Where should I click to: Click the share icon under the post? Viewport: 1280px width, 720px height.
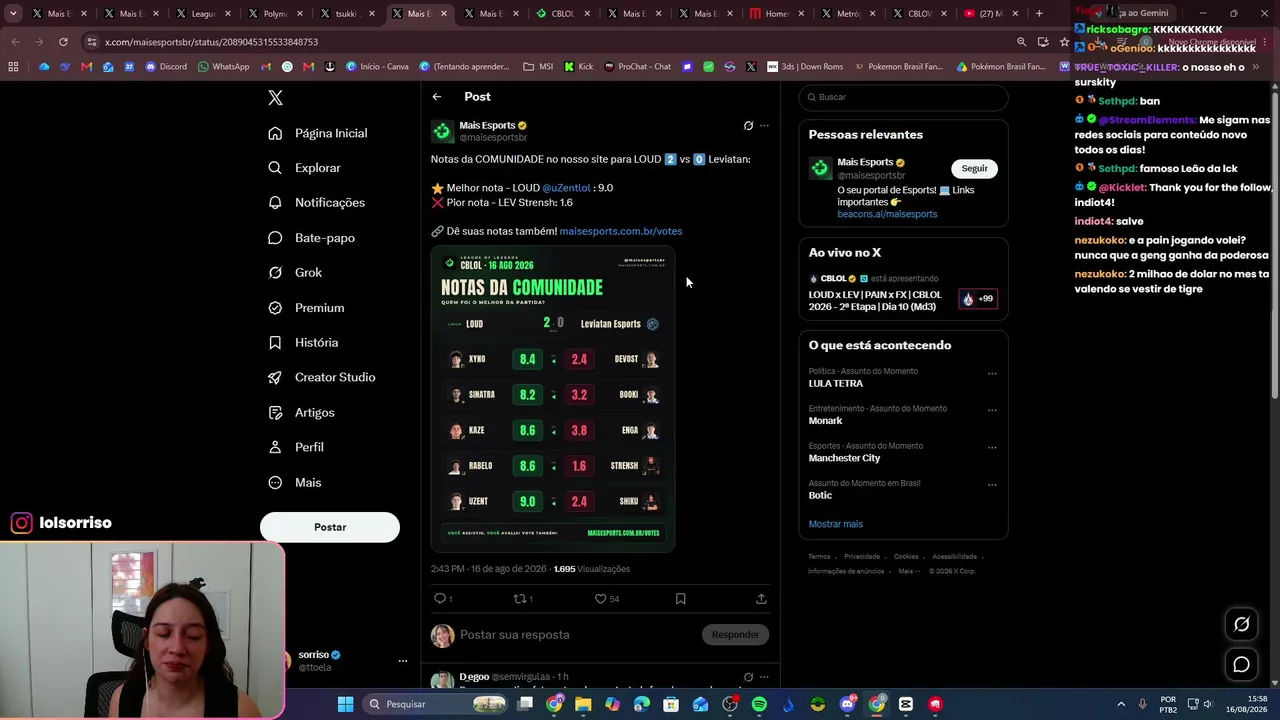pos(761,598)
